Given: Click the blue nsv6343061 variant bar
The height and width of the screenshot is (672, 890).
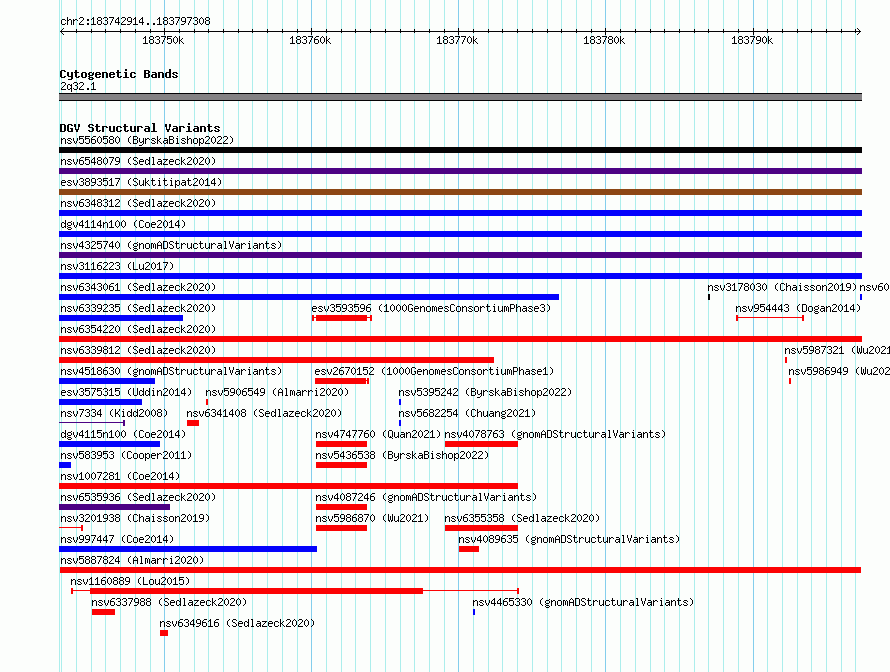Looking at the screenshot, I should click(x=309, y=297).
